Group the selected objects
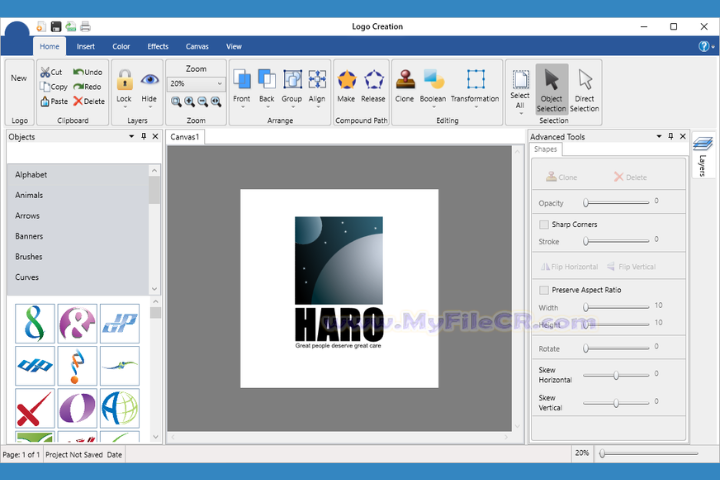The image size is (720, 480). click(292, 86)
